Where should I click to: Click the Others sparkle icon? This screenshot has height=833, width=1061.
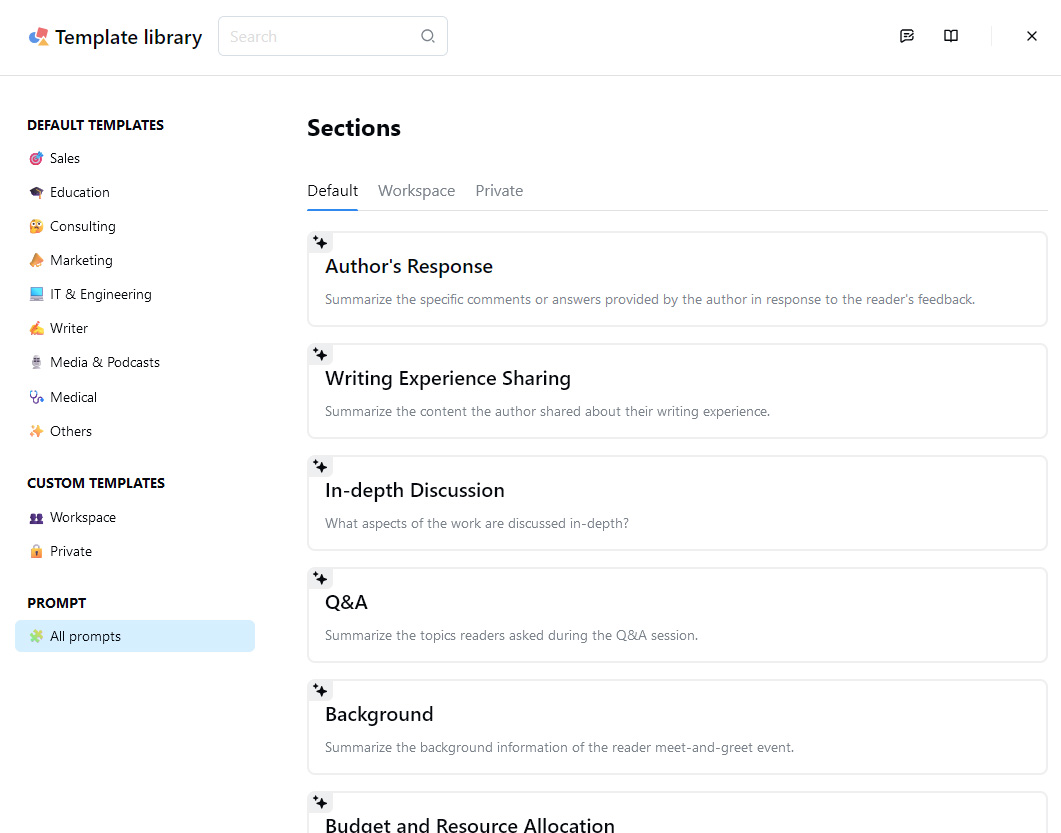(x=36, y=431)
